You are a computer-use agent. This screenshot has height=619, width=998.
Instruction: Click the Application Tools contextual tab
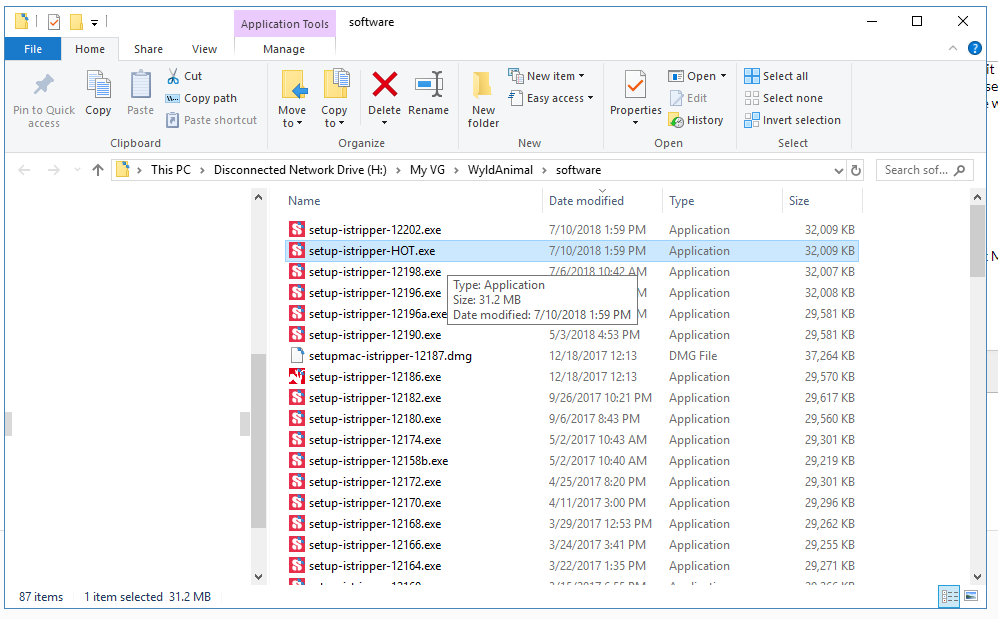pos(285,24)
